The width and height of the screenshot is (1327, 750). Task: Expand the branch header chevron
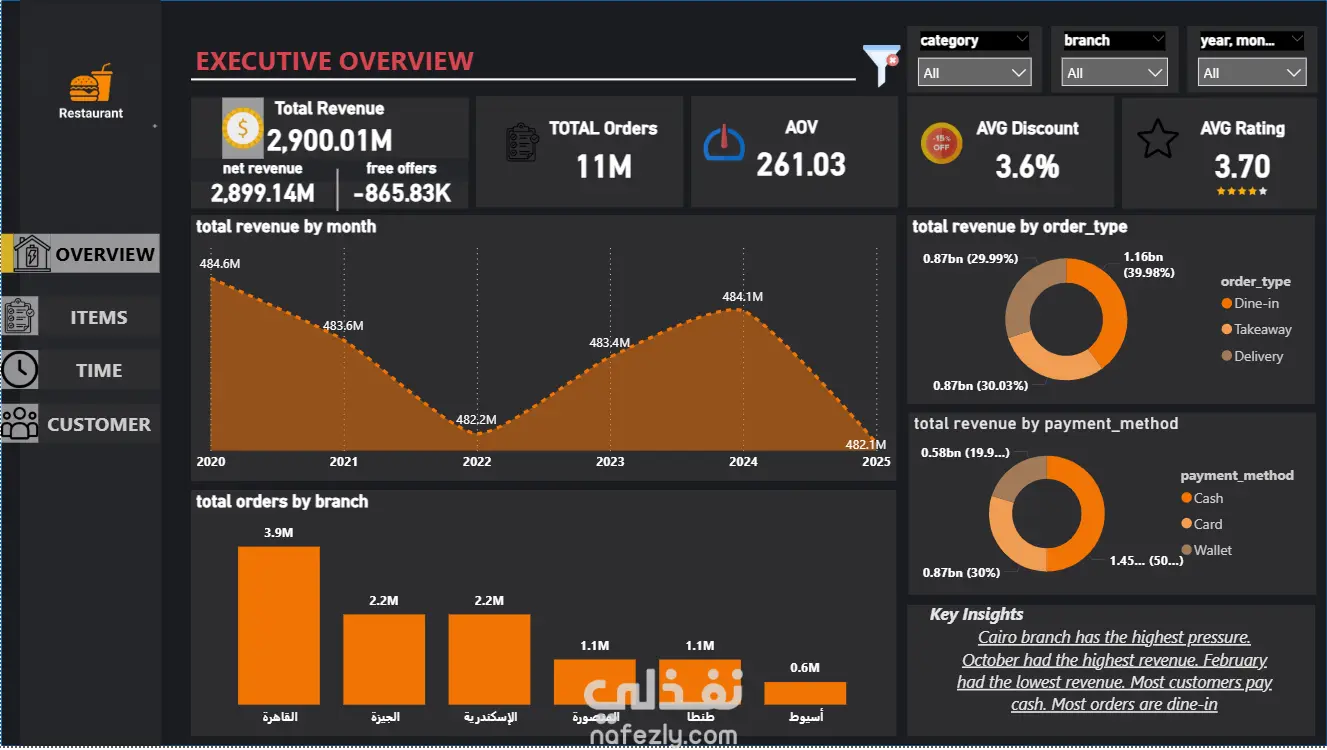pyautogui.click(x=1157, y=41)
